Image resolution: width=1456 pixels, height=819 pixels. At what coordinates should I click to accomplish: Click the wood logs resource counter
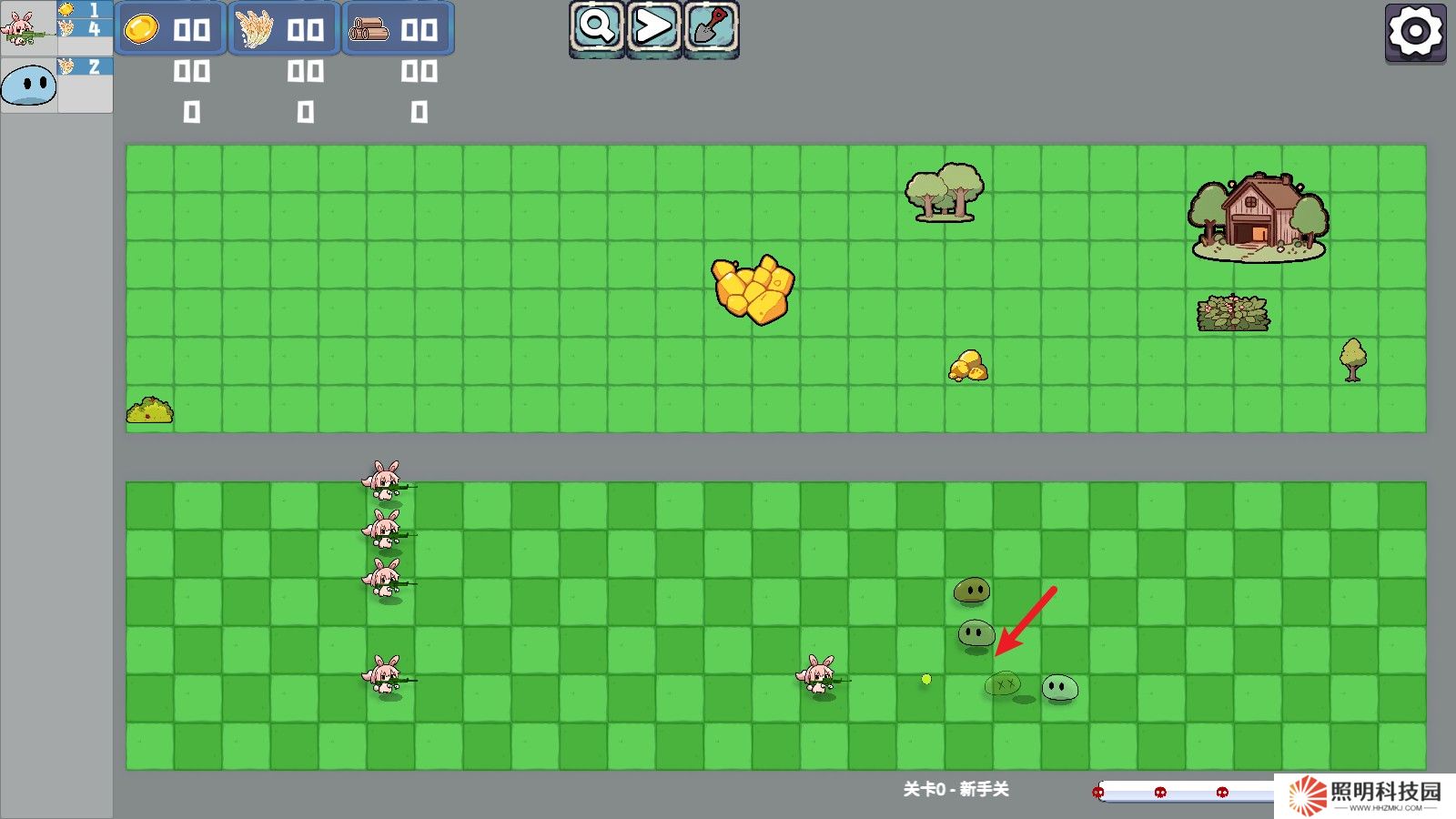pos(397,29)
